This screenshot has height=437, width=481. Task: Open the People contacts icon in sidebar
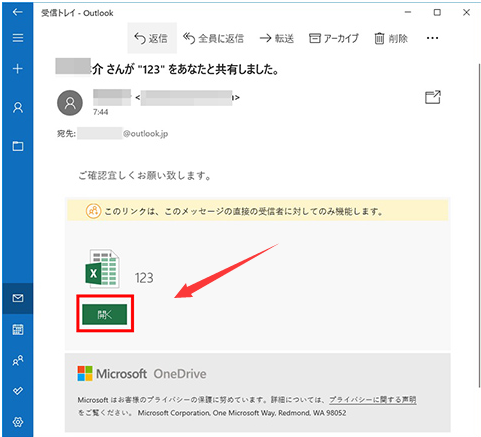pyautogui.click(x=18, y=360)
